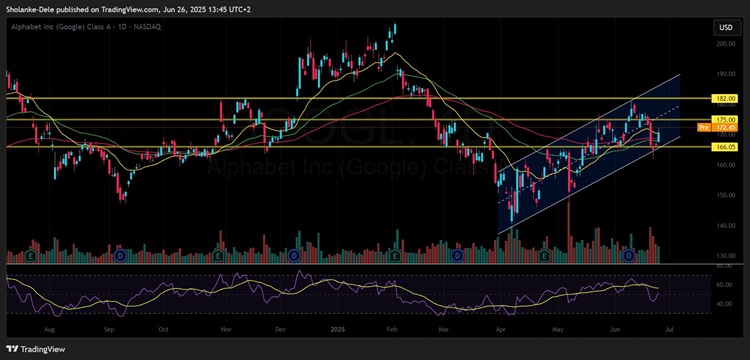Image resolution: width=750 pixels, height=360 pixels.
Task: Click the earnings E marker near Feb
Action: tap(395, 256)
